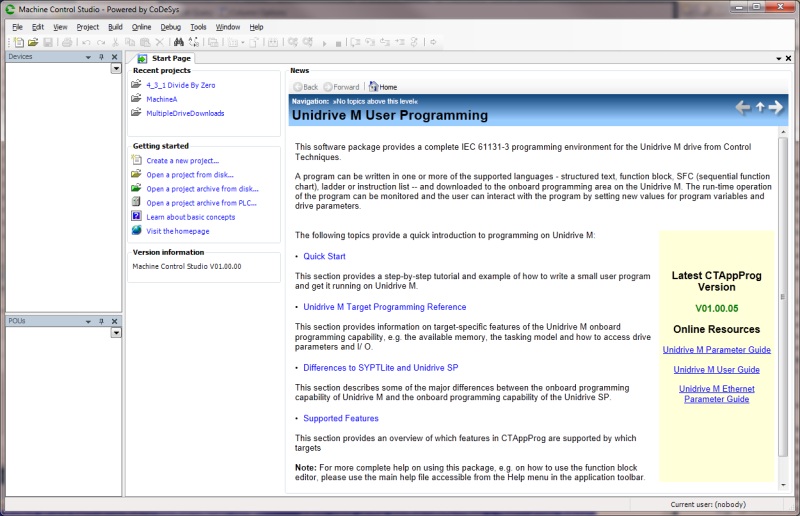800x516 pixels.
Task: Click Open a project archive from PLC
Action: click(x=202, y=203)
